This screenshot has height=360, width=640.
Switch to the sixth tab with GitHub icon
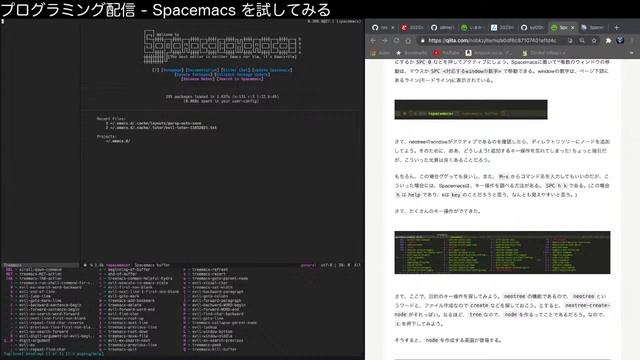[533, 27]
